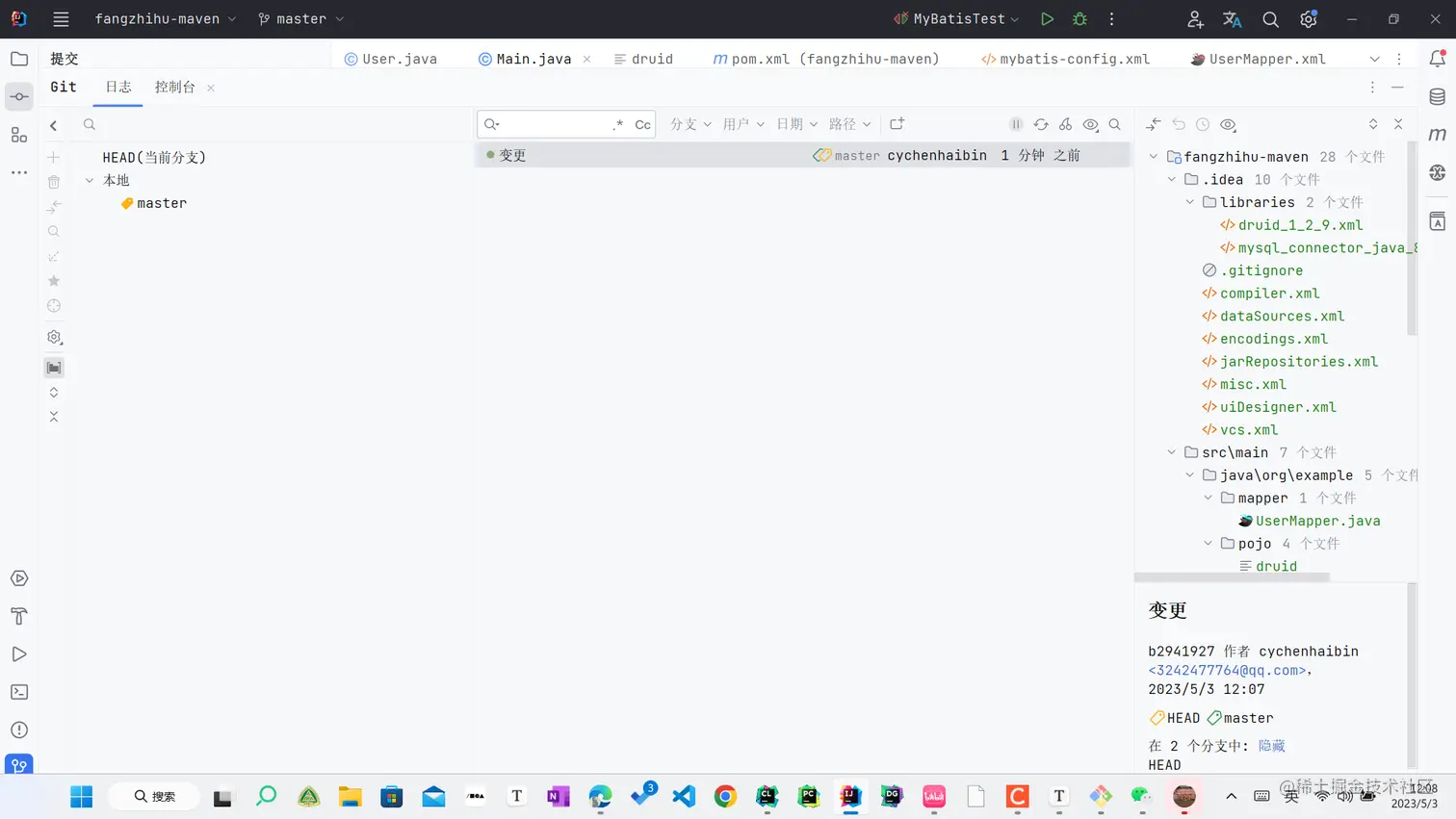This screenshot has height=819, width=1456.
Task: Open the 路径 paths filter dropdown
Action: click(x=849, y=124)
